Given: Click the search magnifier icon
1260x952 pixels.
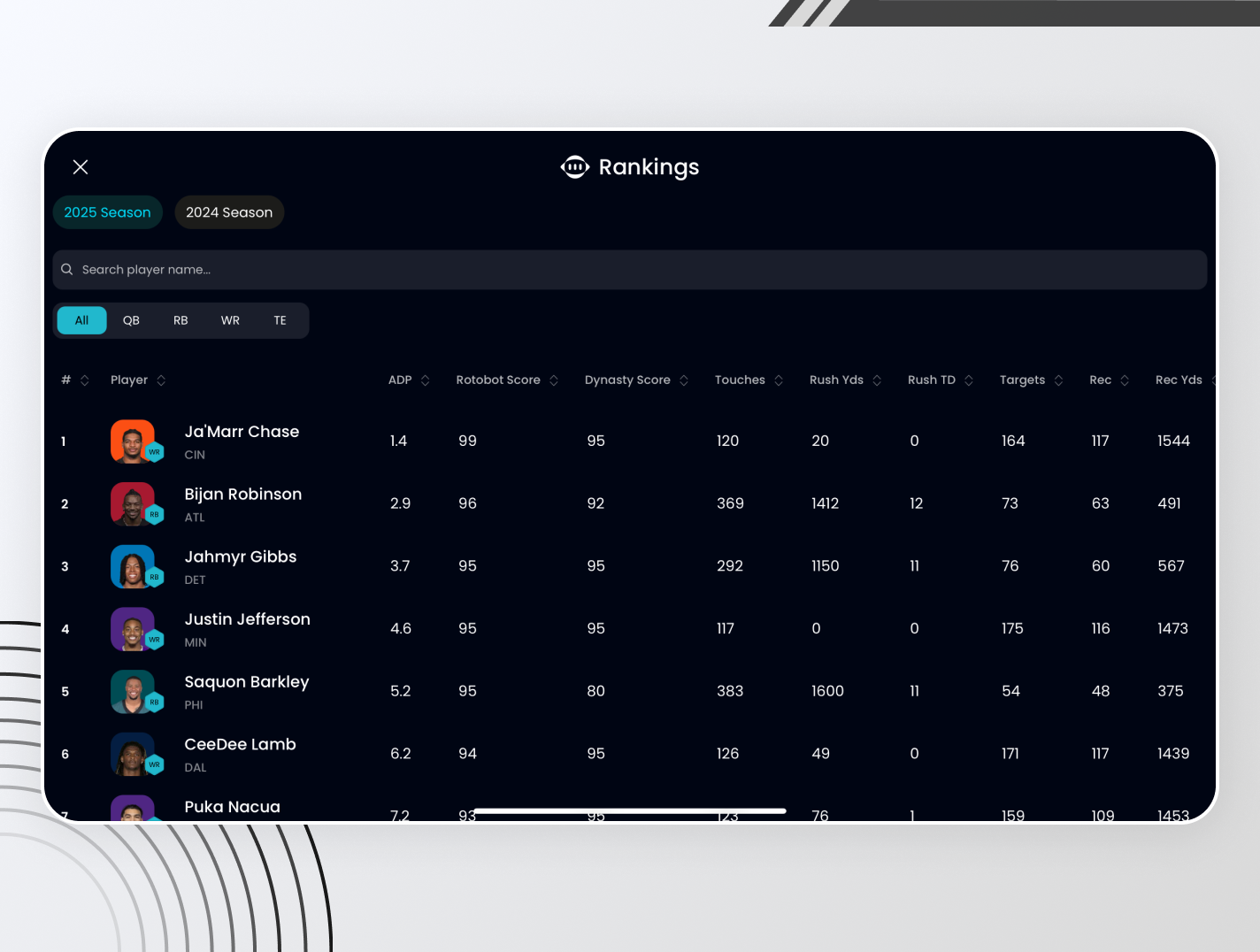Looking at the screenshot, I should pyautogui.click(x=67, y=270).
